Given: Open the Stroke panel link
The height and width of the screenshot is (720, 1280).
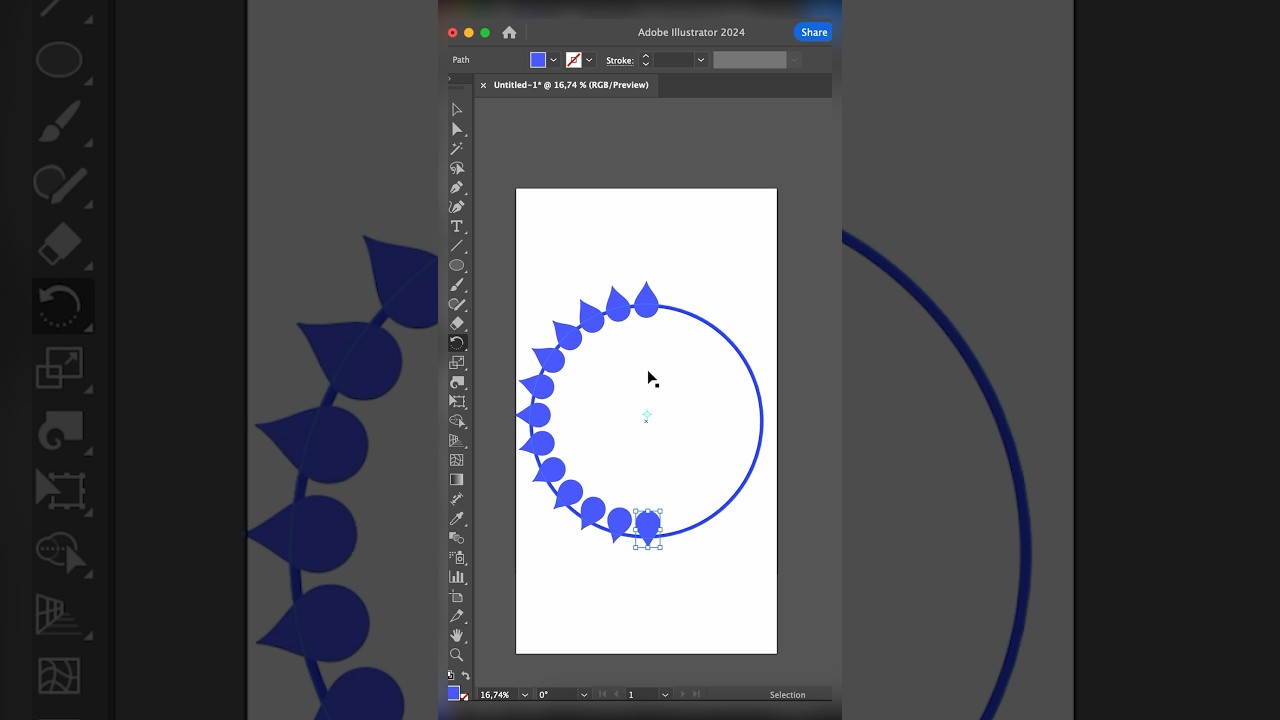Looking at the screenshot, I should [620, 60].
